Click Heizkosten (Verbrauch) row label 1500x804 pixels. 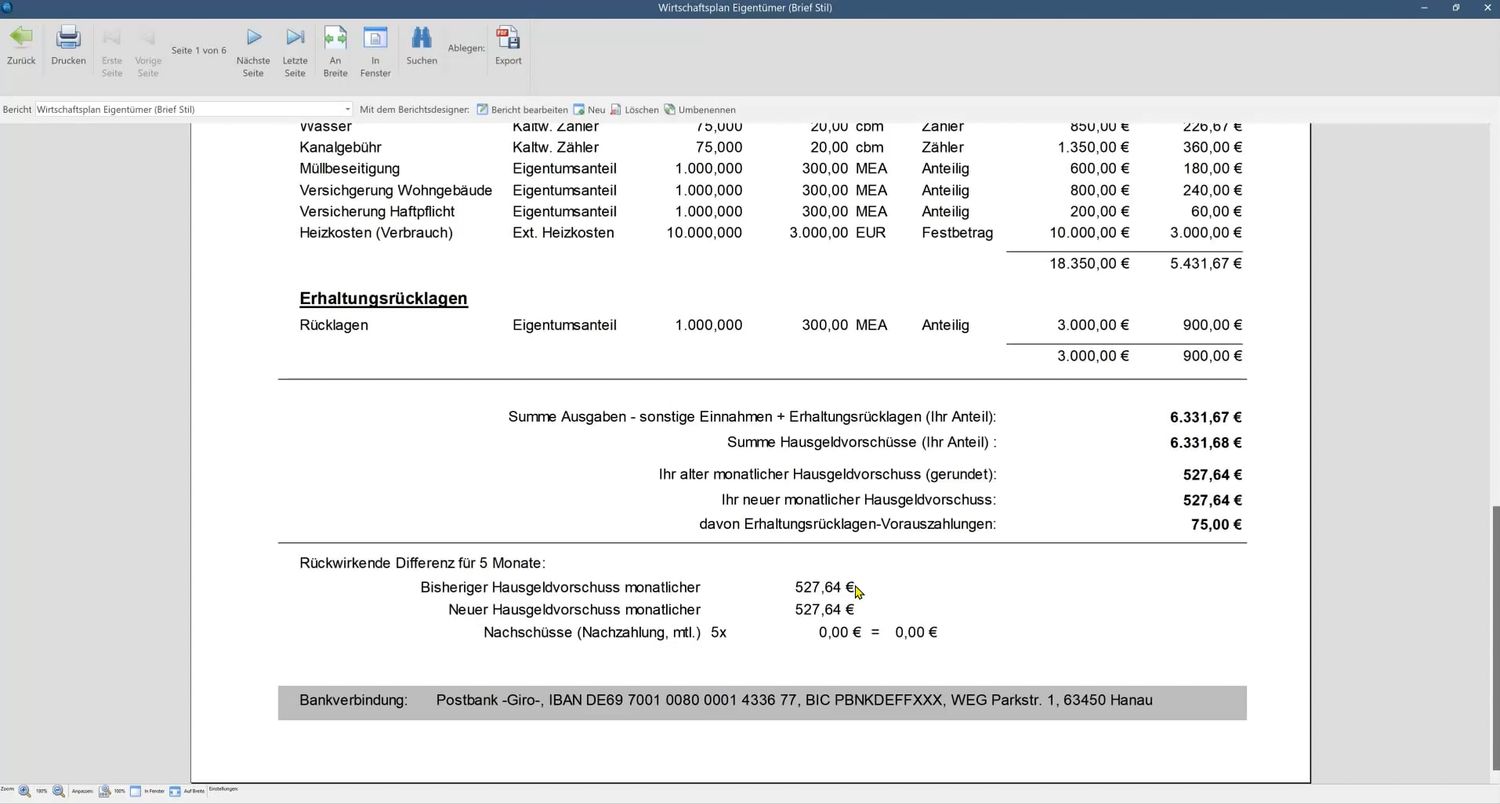tap(376, 233)
